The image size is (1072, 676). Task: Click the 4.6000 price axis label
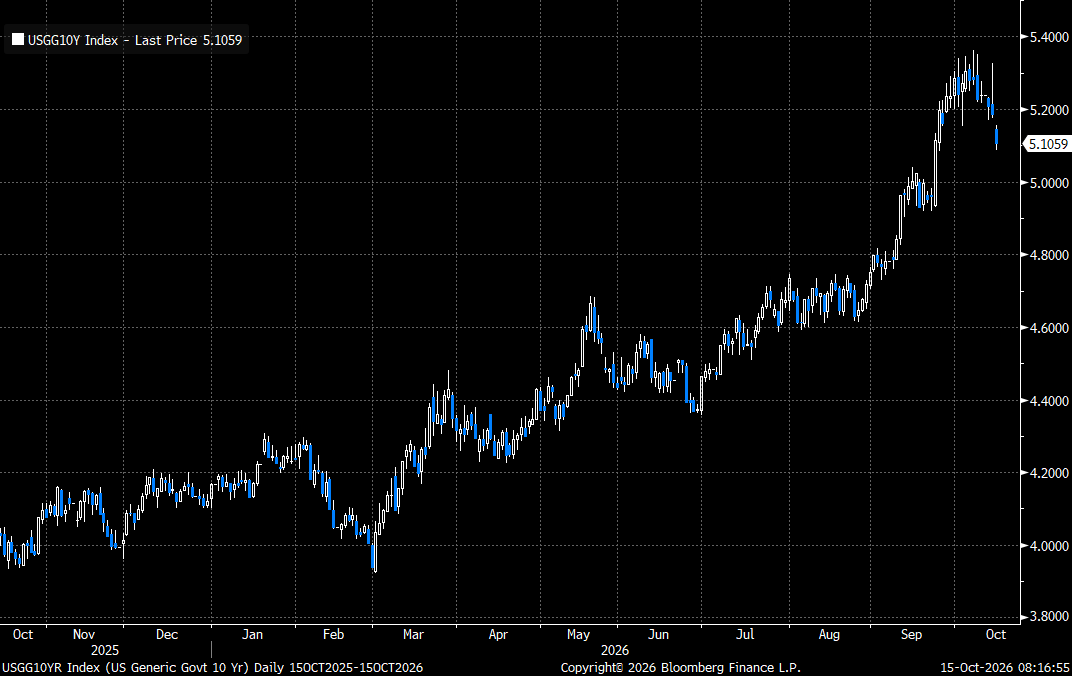pos(1049,328)
